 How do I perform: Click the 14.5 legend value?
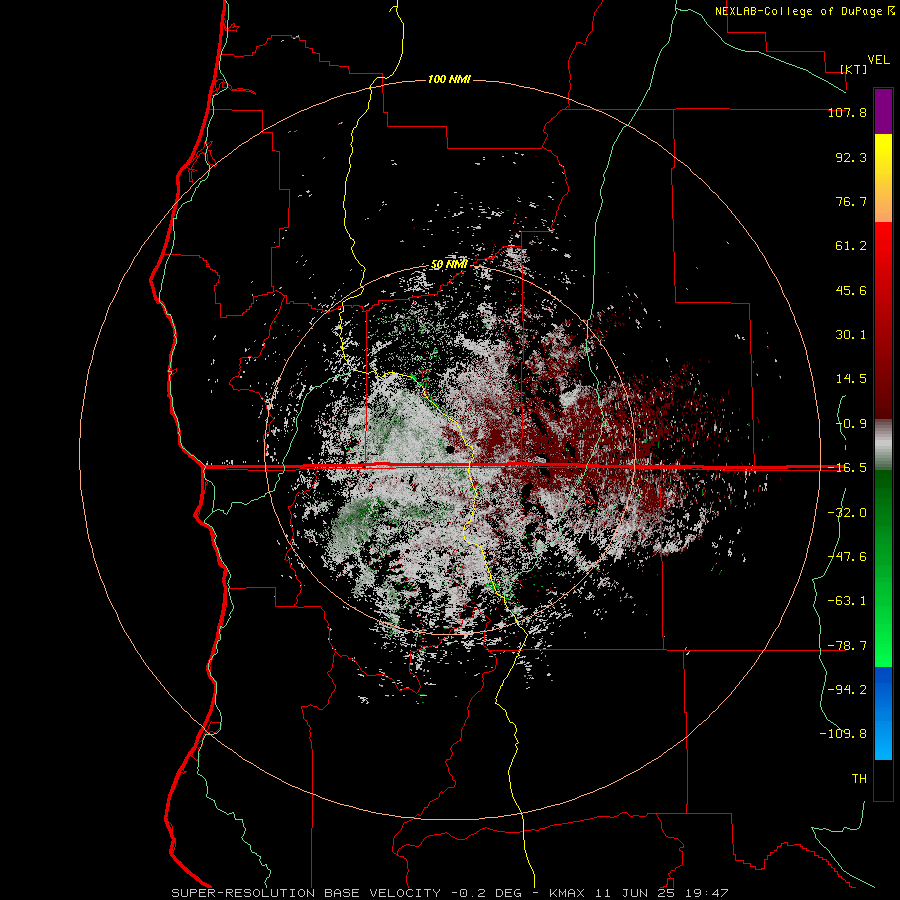851,379
